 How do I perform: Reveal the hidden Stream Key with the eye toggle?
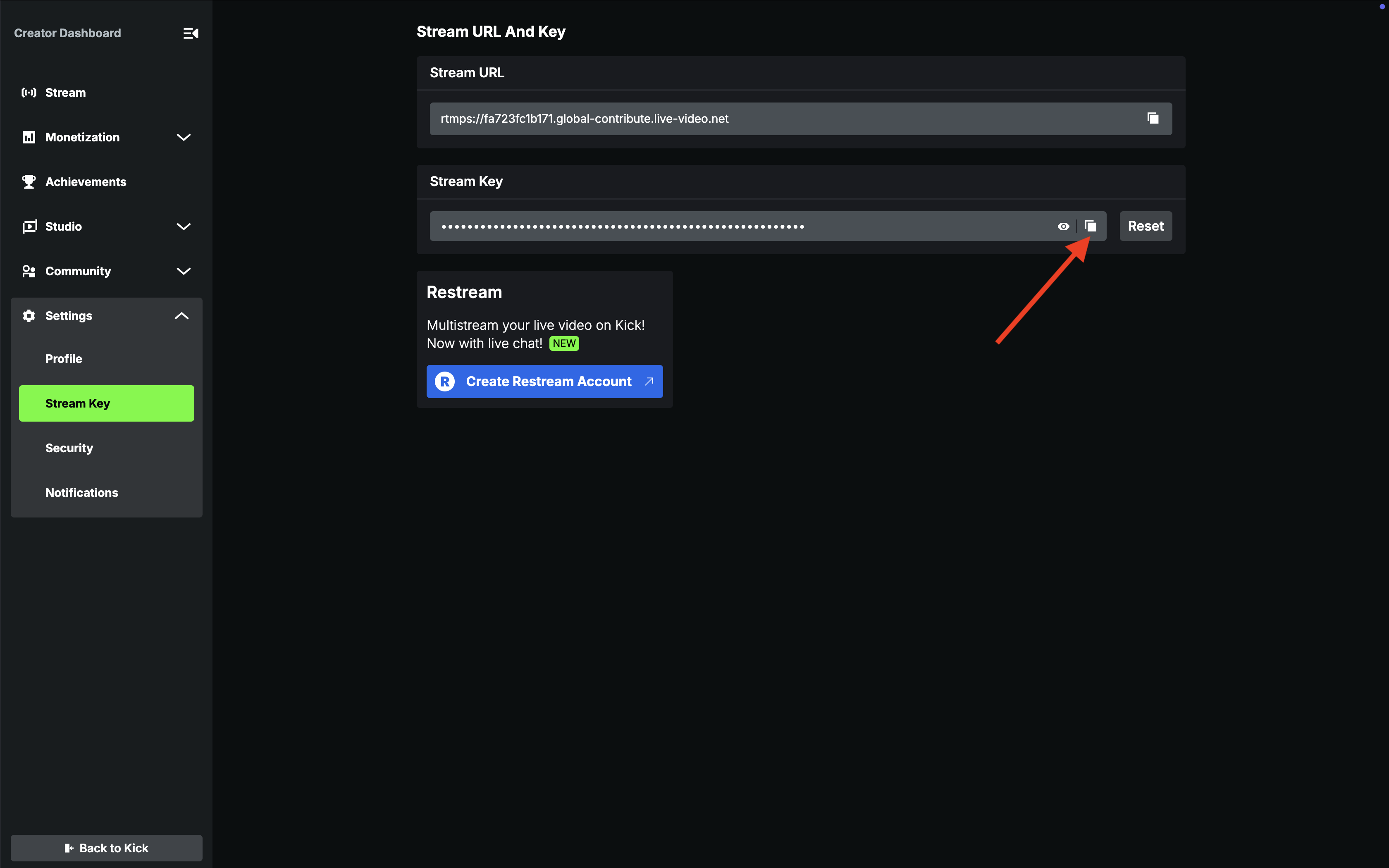click(1063, 226)
